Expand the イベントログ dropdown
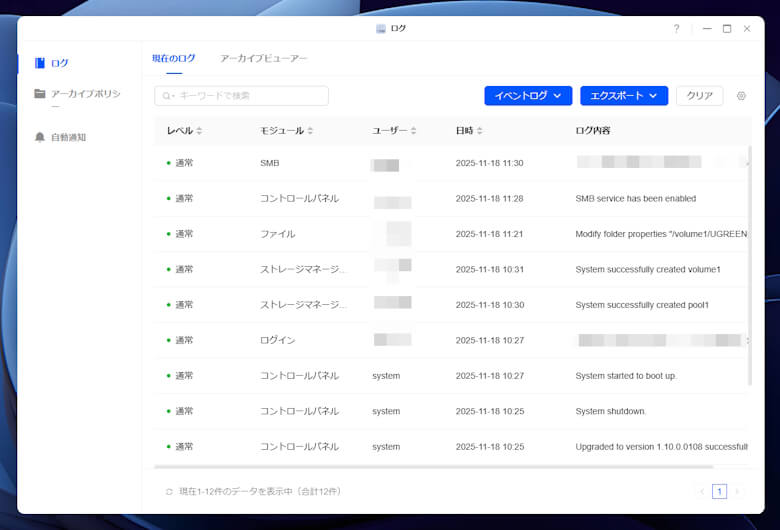The width and height of the screenshot is (780, 530). tap(528, 96)
